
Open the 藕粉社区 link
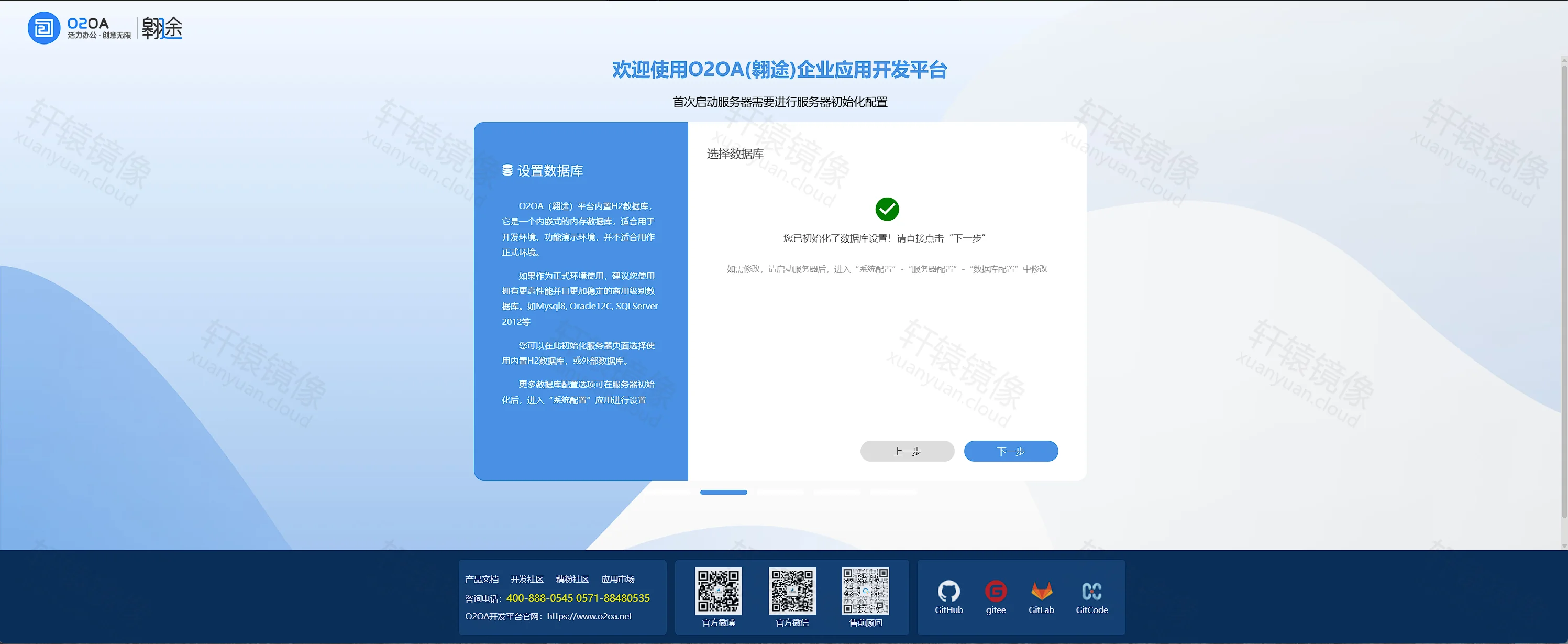point(572,579)
